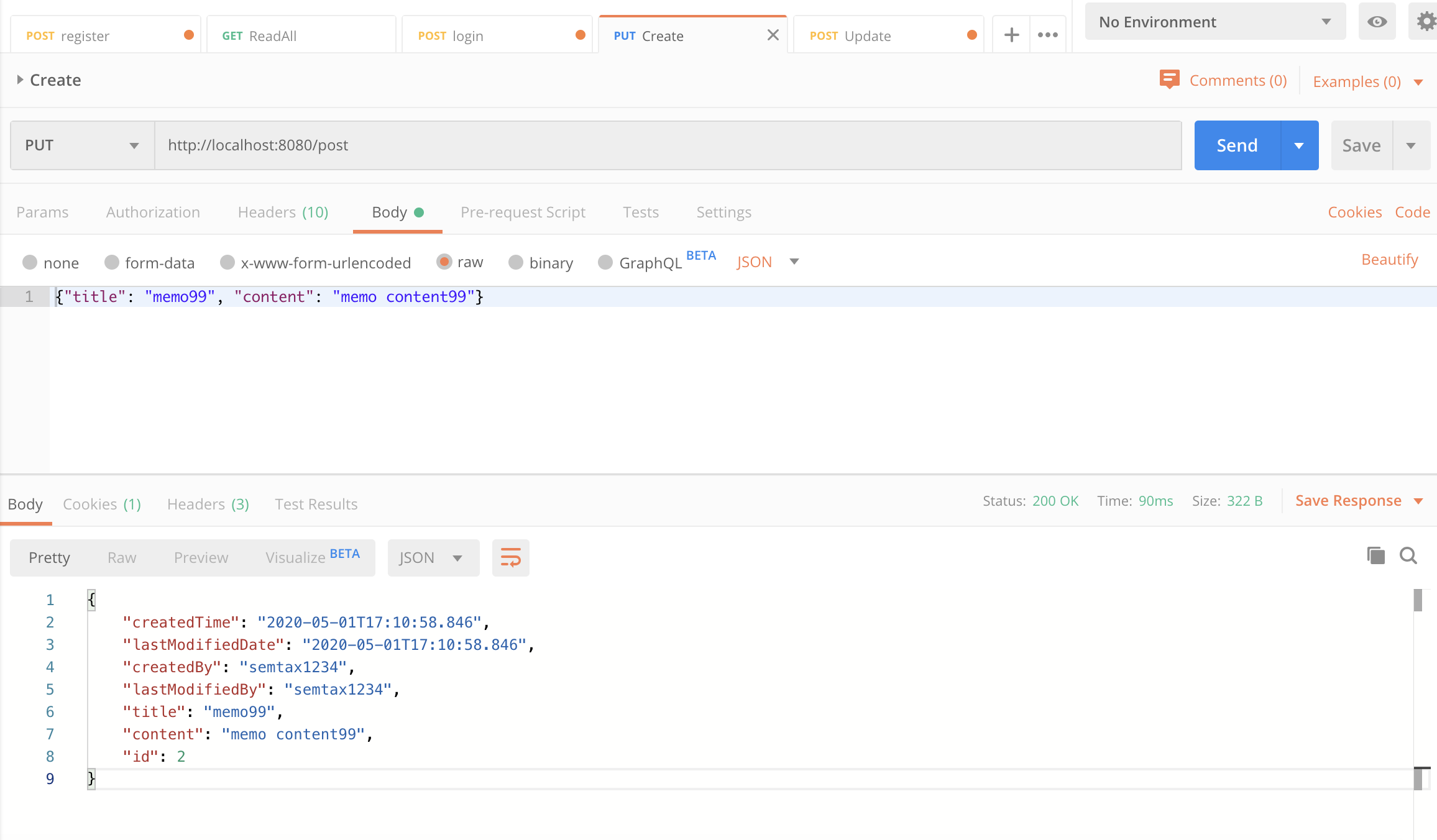This screenshot has height=840, width=1437.
Task: Expand the Create request name triangle
Action: [x=20, y=80]
